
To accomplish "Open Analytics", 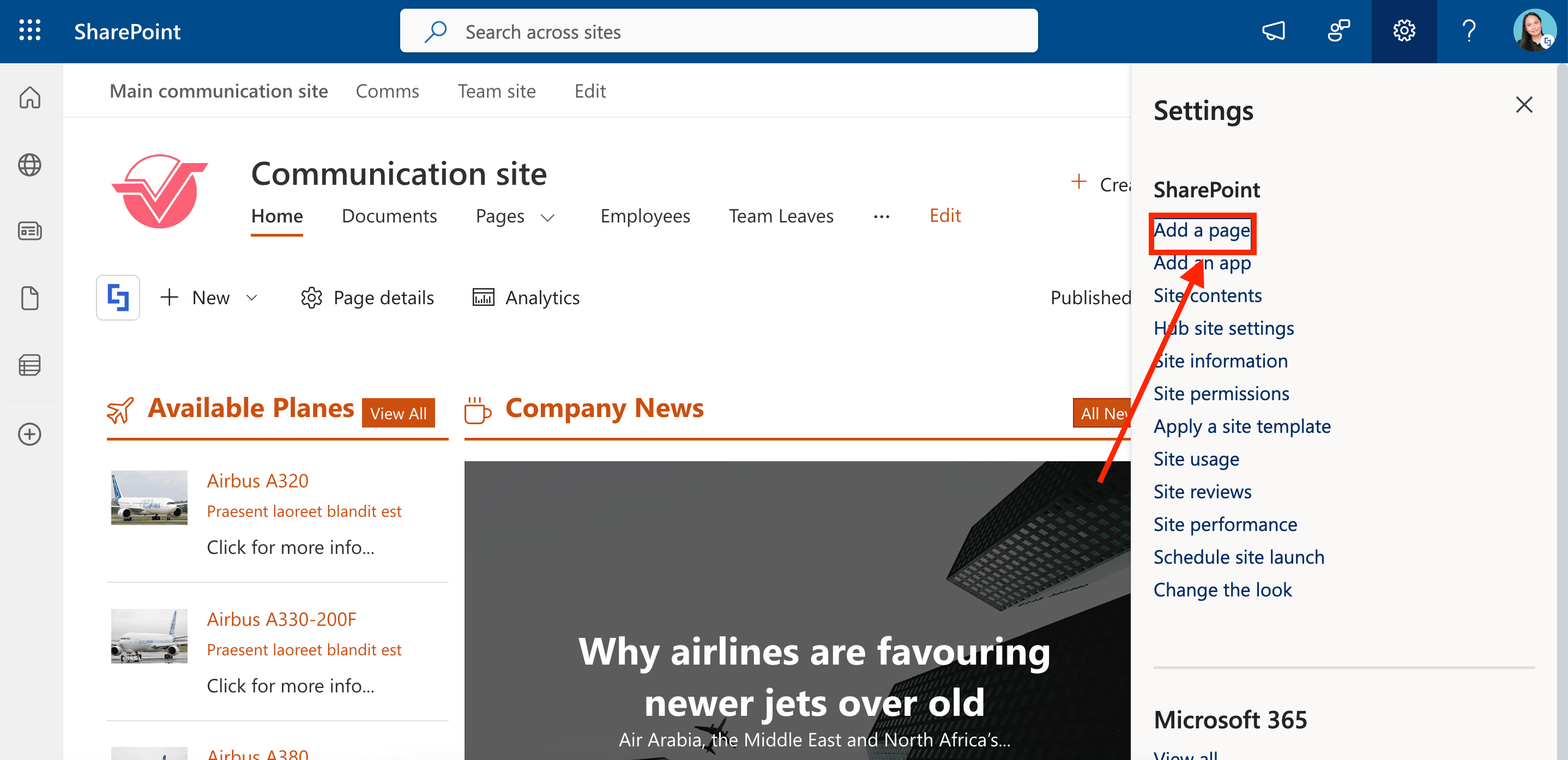I will [526, 298].
